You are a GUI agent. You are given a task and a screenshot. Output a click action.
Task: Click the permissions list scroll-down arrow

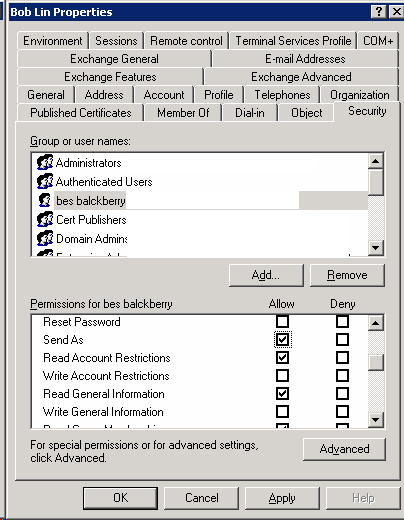point(376,419)
